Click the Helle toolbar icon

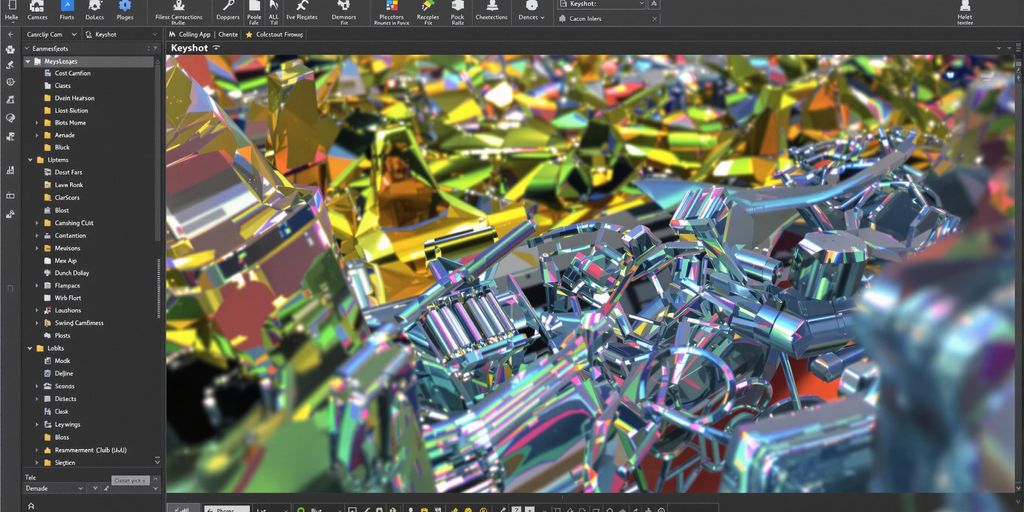pos(10,5)
